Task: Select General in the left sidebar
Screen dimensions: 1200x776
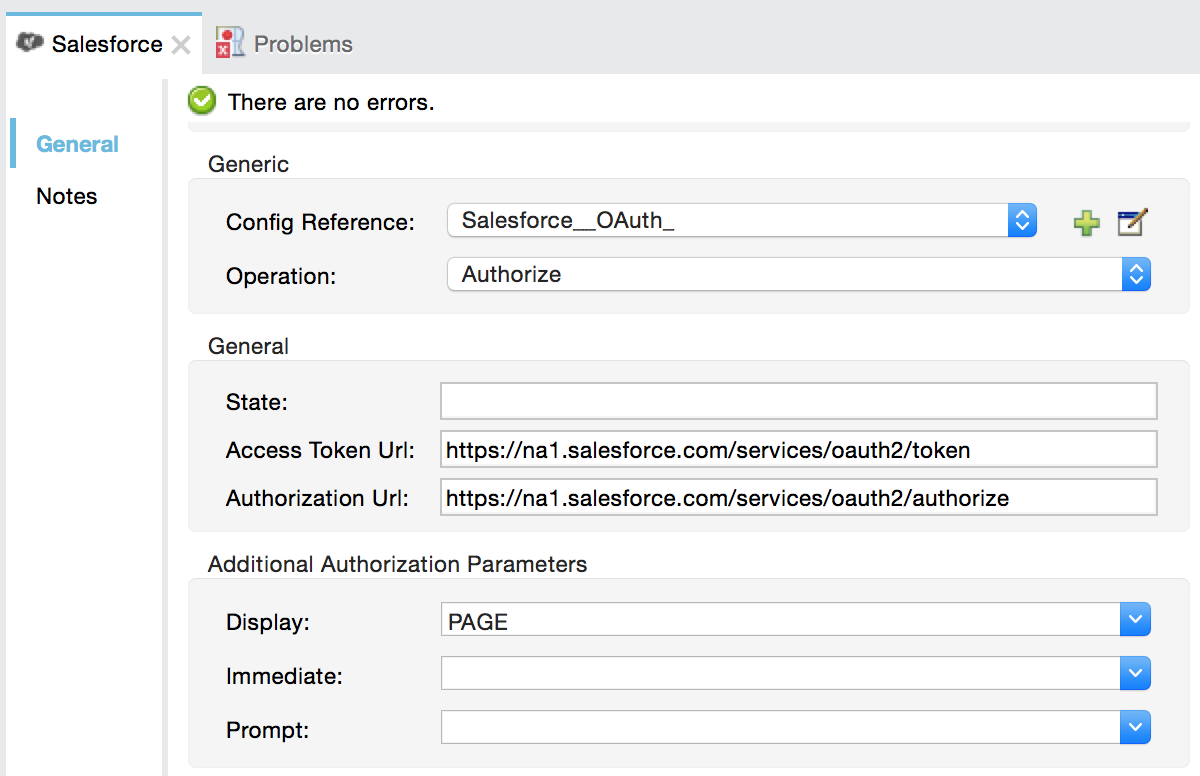Action: pos(76,144)
